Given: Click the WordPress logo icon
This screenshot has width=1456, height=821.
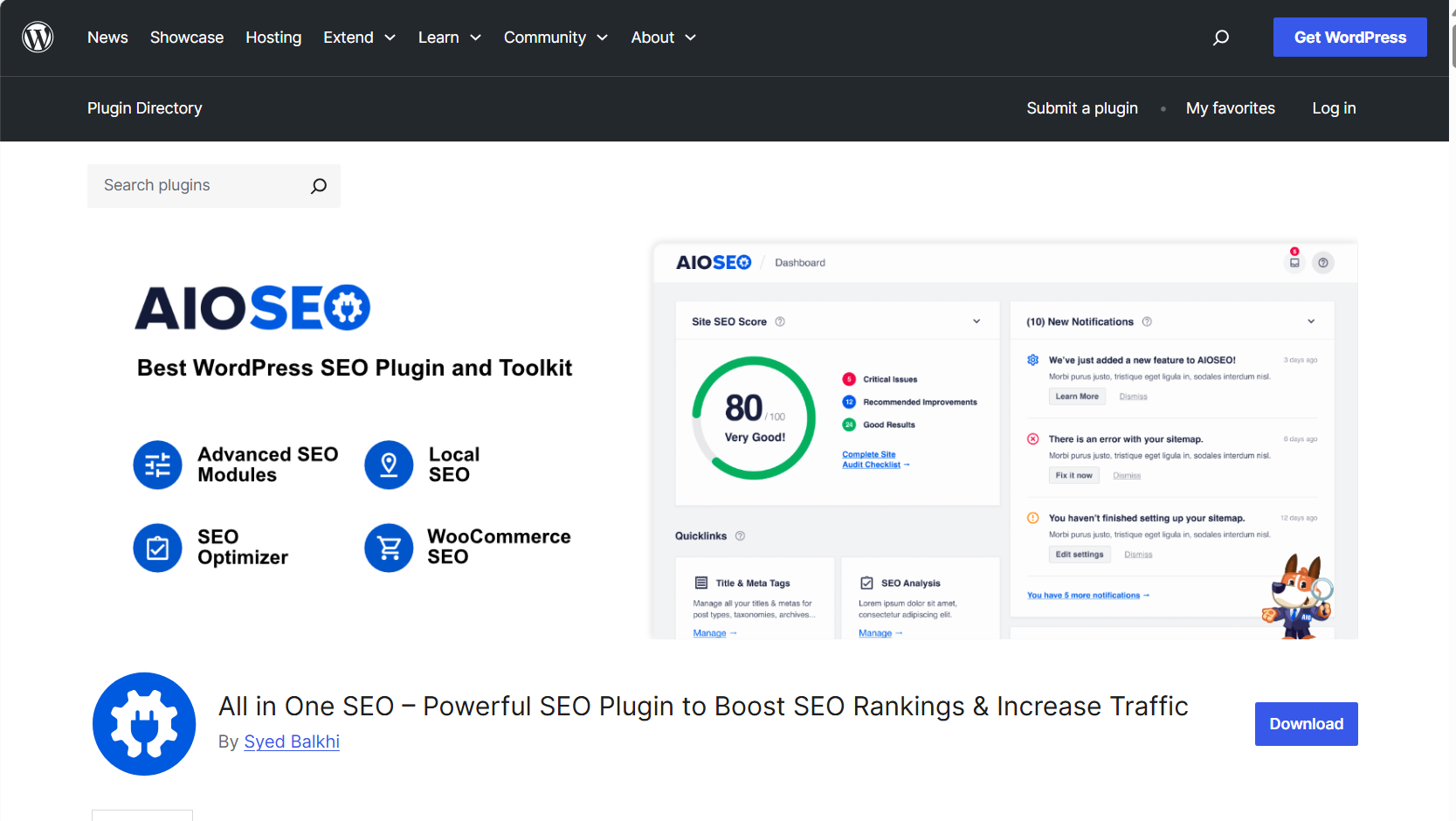Looking at the screenshot, I should pyautogui.click(x=38, y=38).
